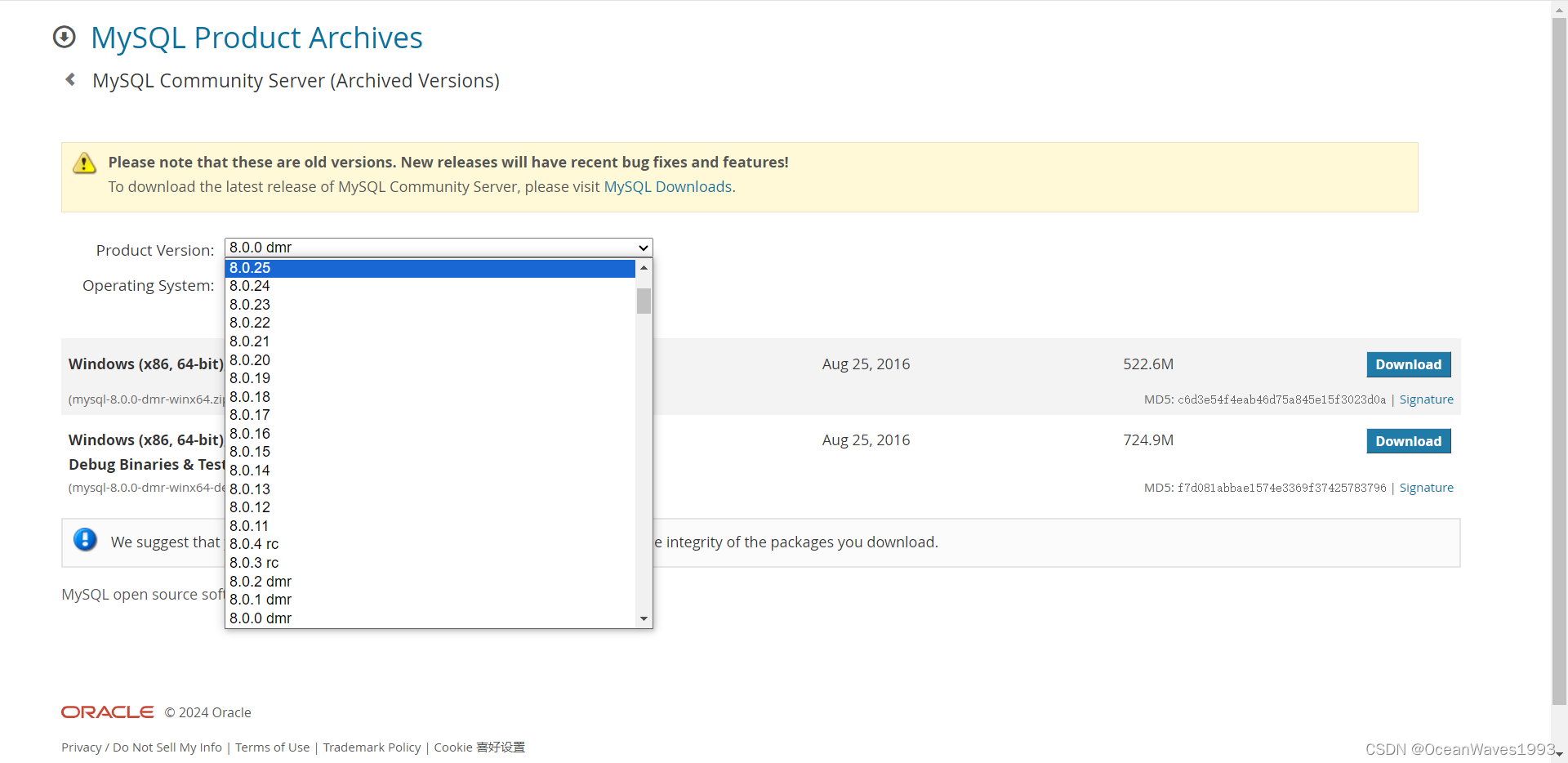Open Signature link for 522.6M package
Viewport: 1568px width, 763px height.
pos(1427,399)
